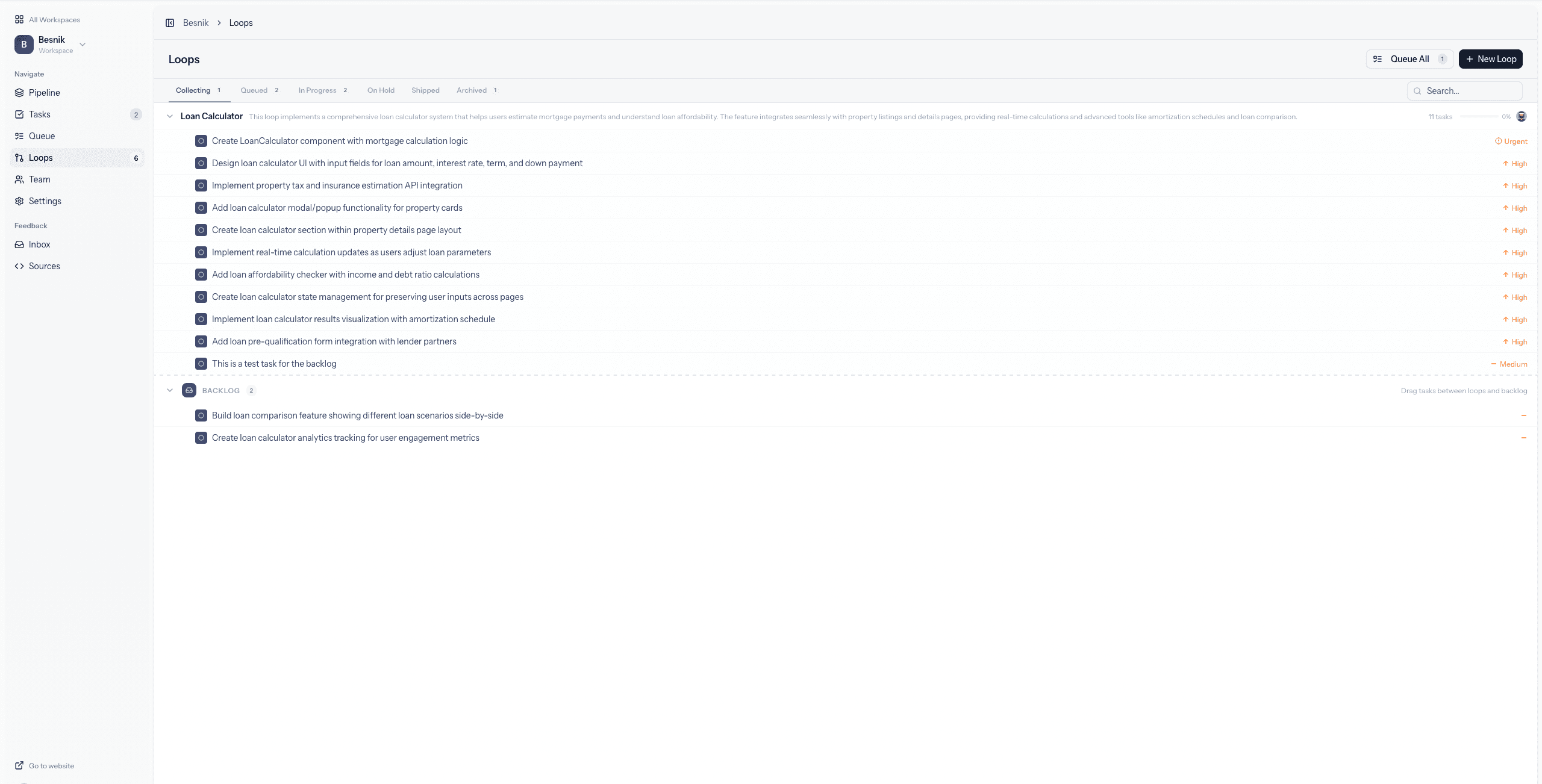Select the Tasks checkmark icon in sidebar
1542x784 pixels.
19,114
